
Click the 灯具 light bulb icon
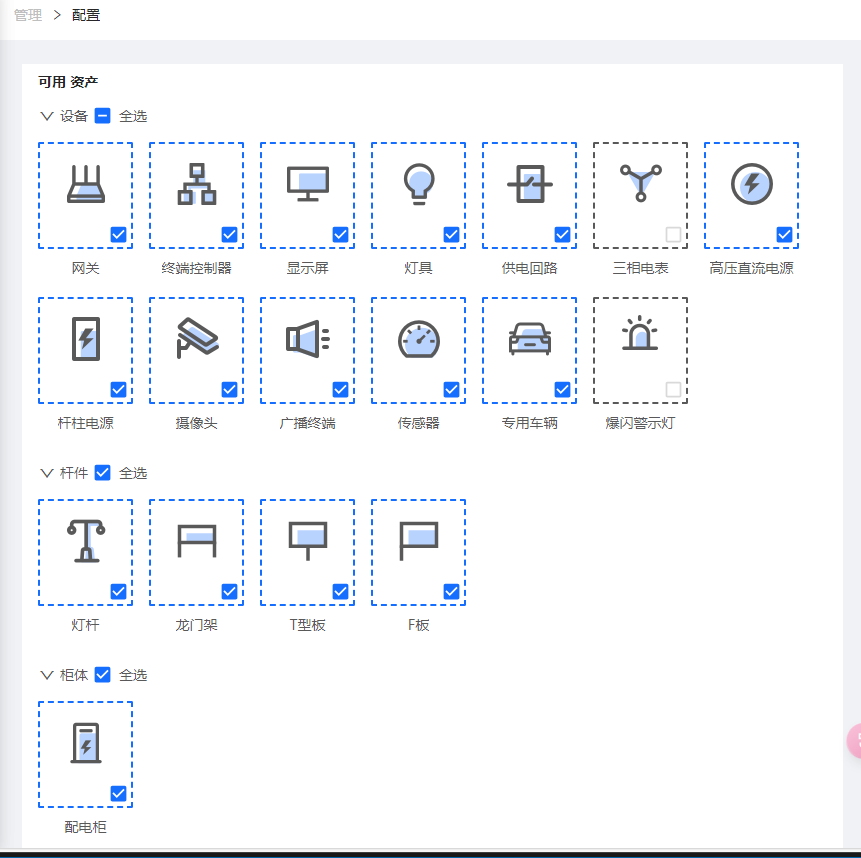pyautogui.click(x=419, y=184)
